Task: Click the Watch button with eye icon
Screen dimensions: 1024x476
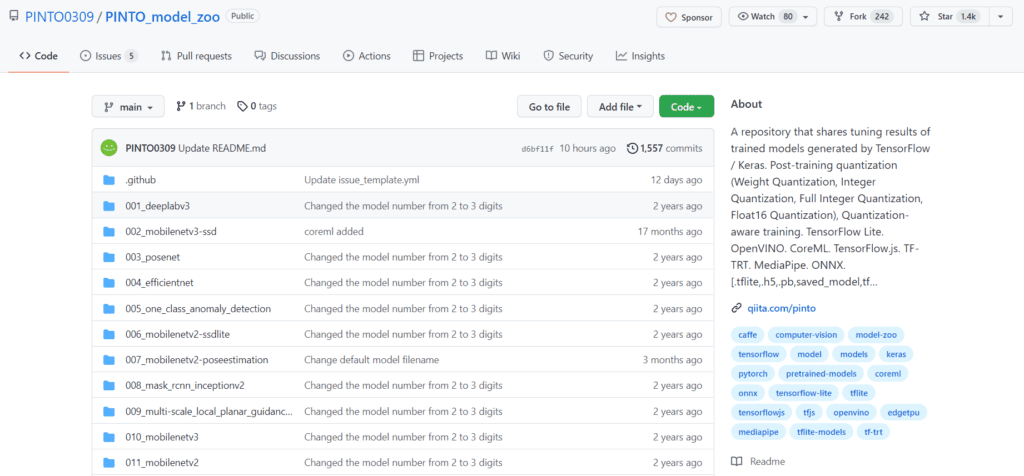Action: 773,17
